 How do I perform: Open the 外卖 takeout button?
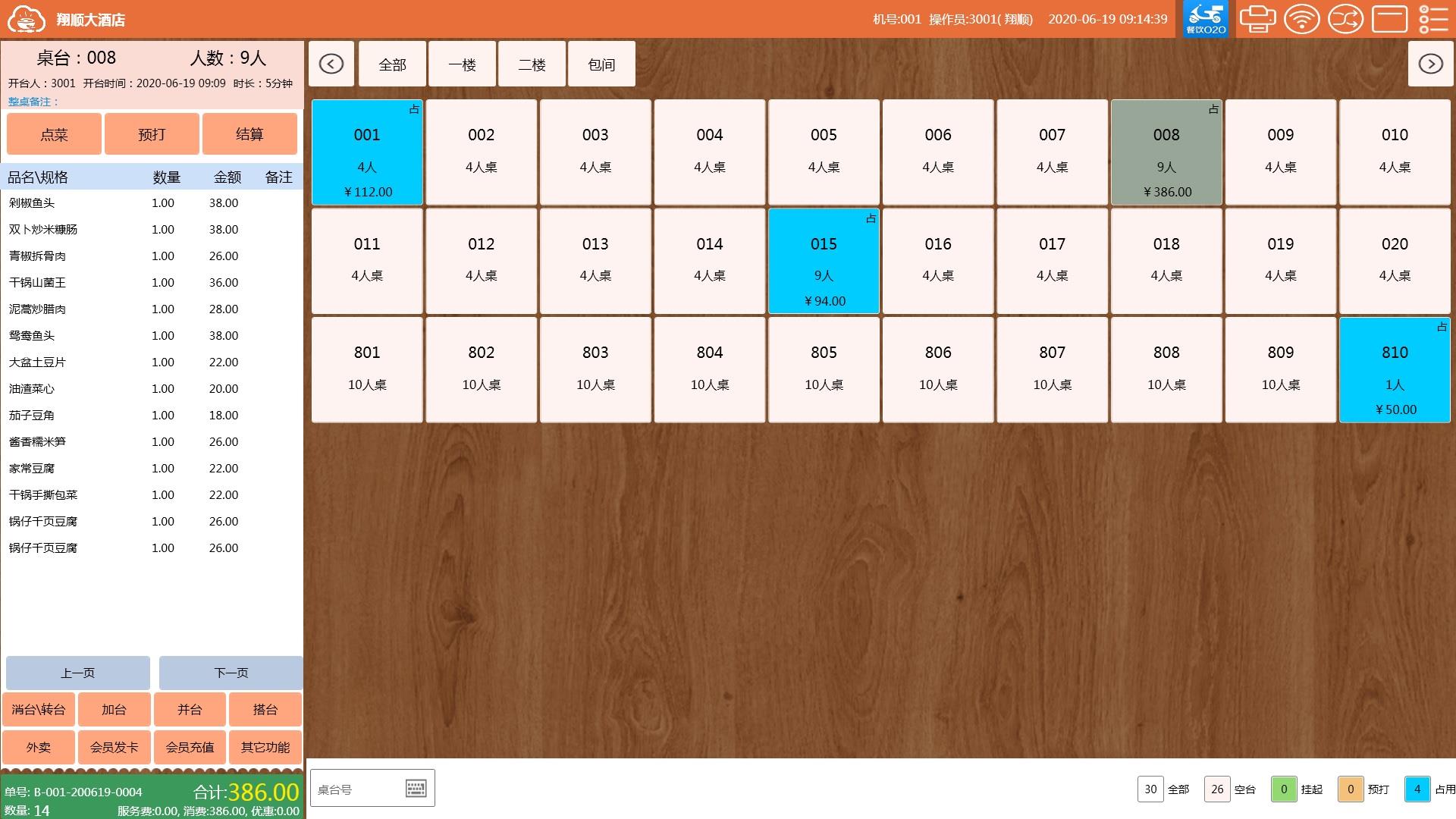pyautogui.click(x=39, y=747)
